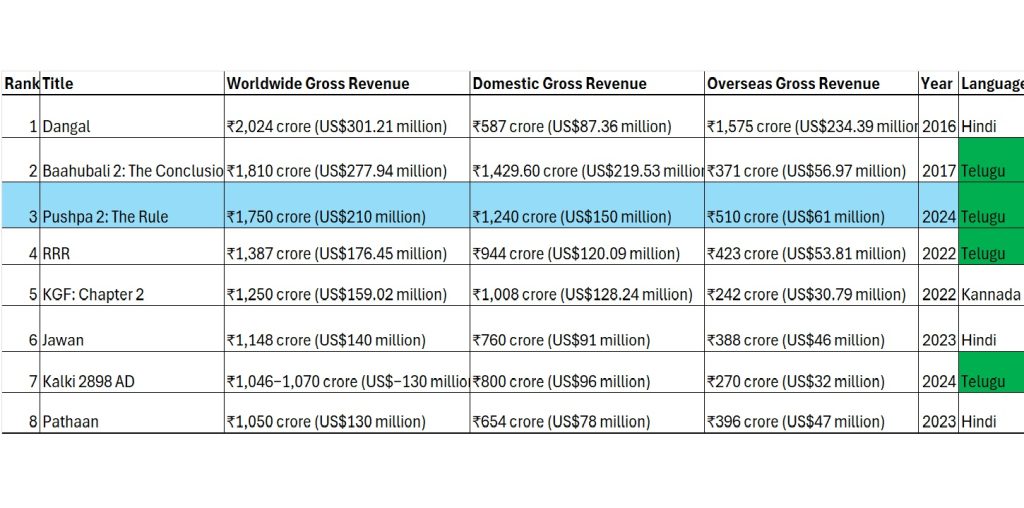Click green Telugu cell in Baahubali 2 row
Screen dimensions: 1024x508
click(991, 160)
